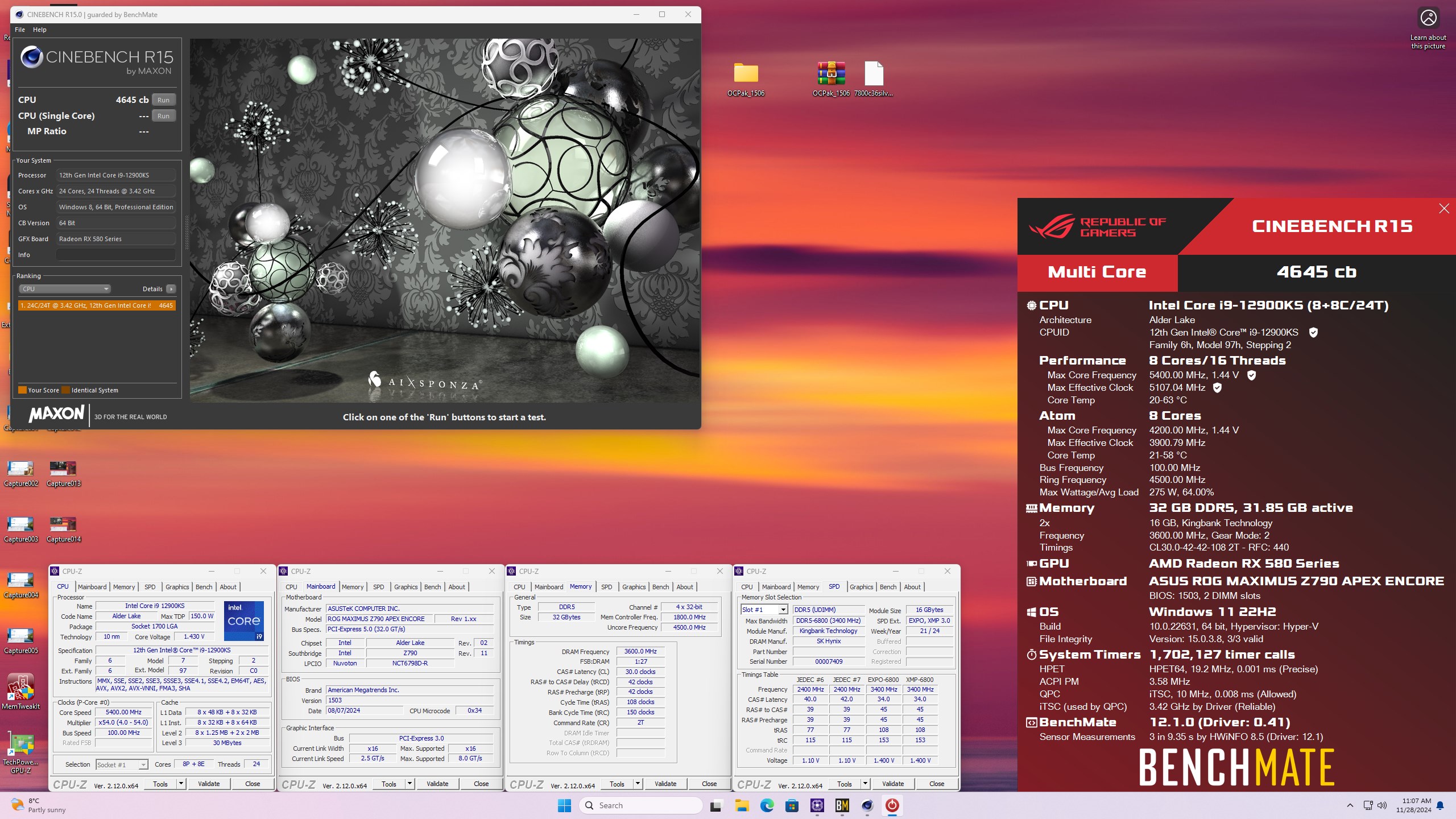Open Microsoft Store from the taskbar
The height and width of the screenshot is (819, 1456).
point(792,805)
